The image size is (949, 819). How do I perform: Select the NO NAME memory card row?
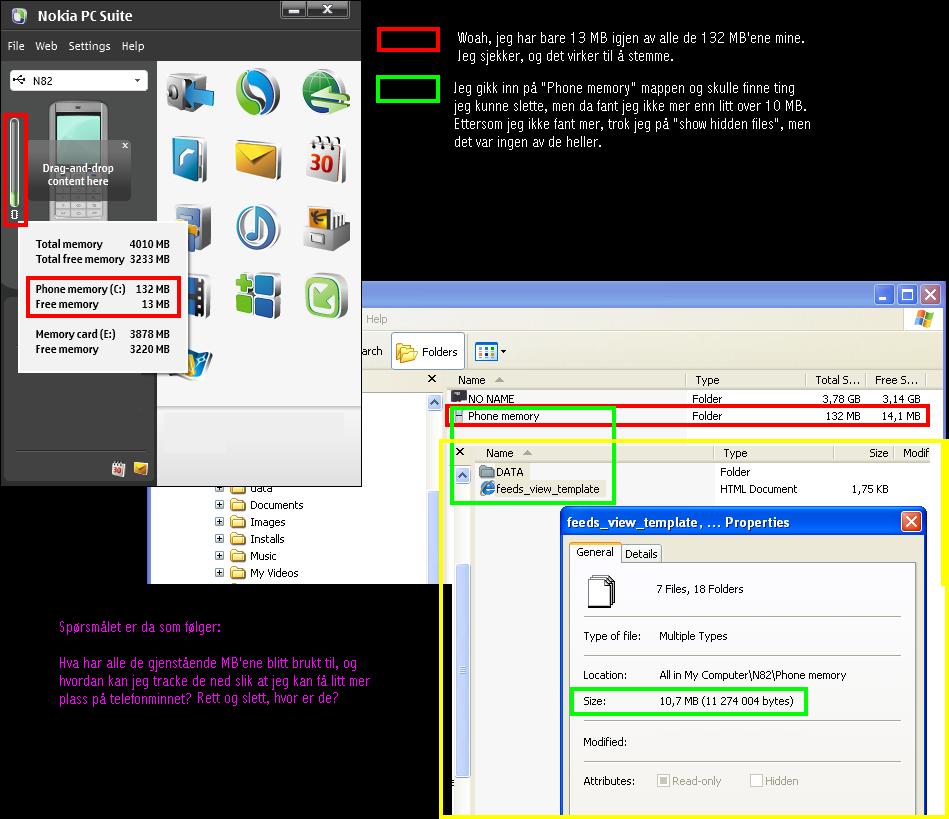(x=686, y=399)
